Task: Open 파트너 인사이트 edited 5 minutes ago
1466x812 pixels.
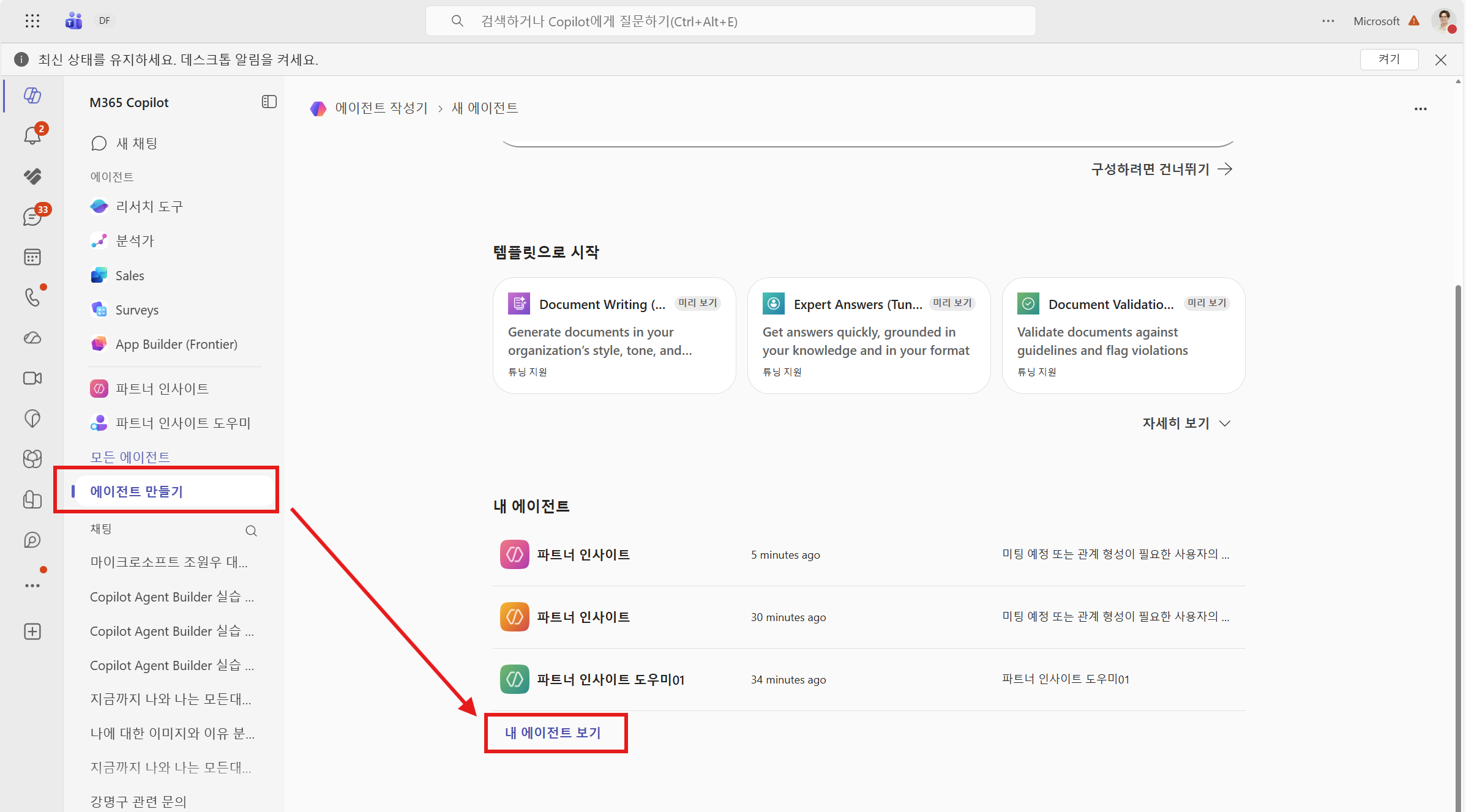Action: click(869, 554)
